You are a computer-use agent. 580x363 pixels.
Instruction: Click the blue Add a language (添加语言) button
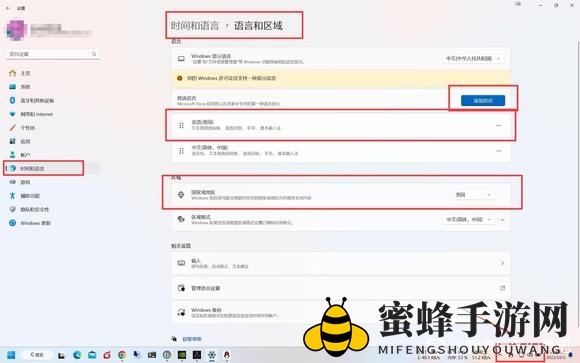[483, 100]
